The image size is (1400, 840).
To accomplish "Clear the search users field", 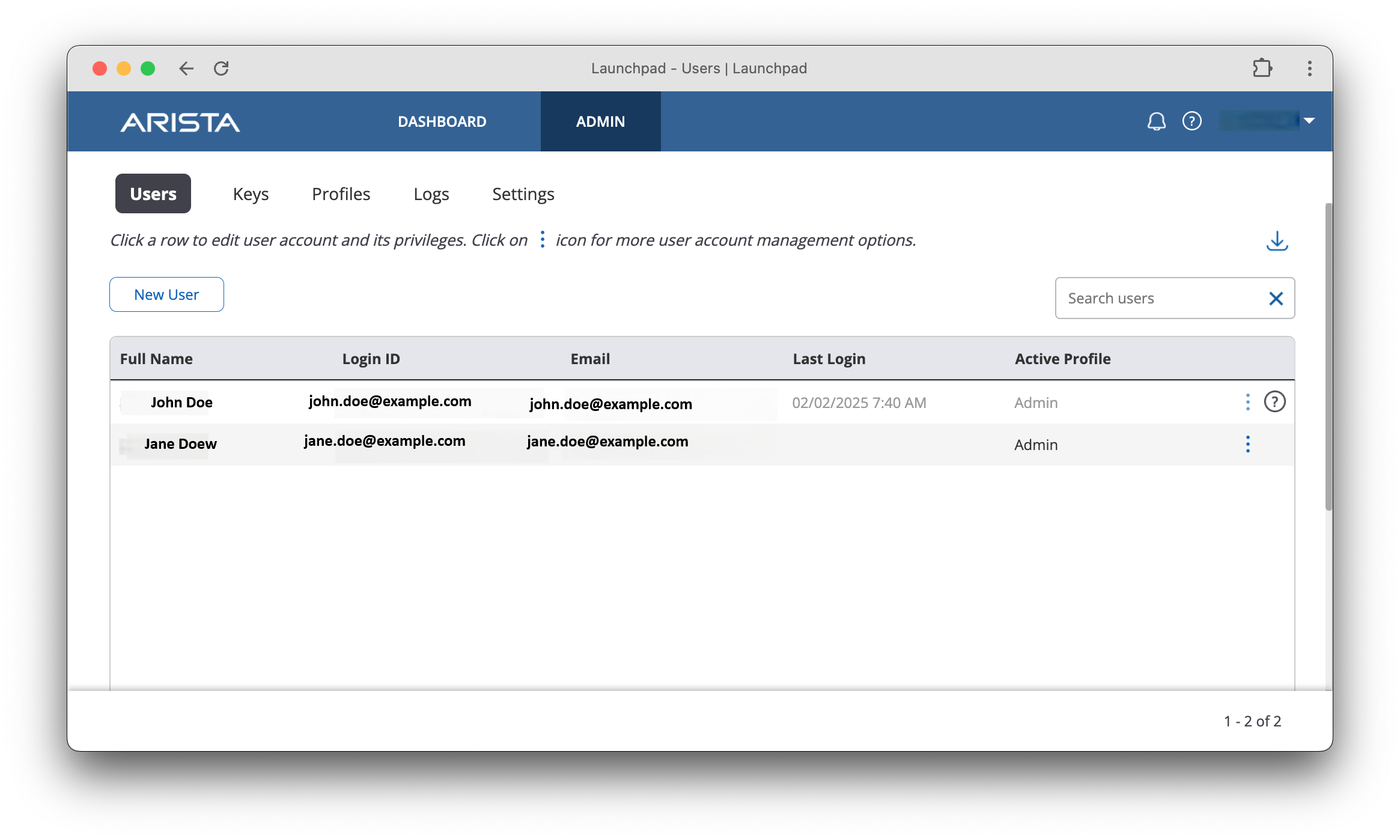I will (1276, 299).
